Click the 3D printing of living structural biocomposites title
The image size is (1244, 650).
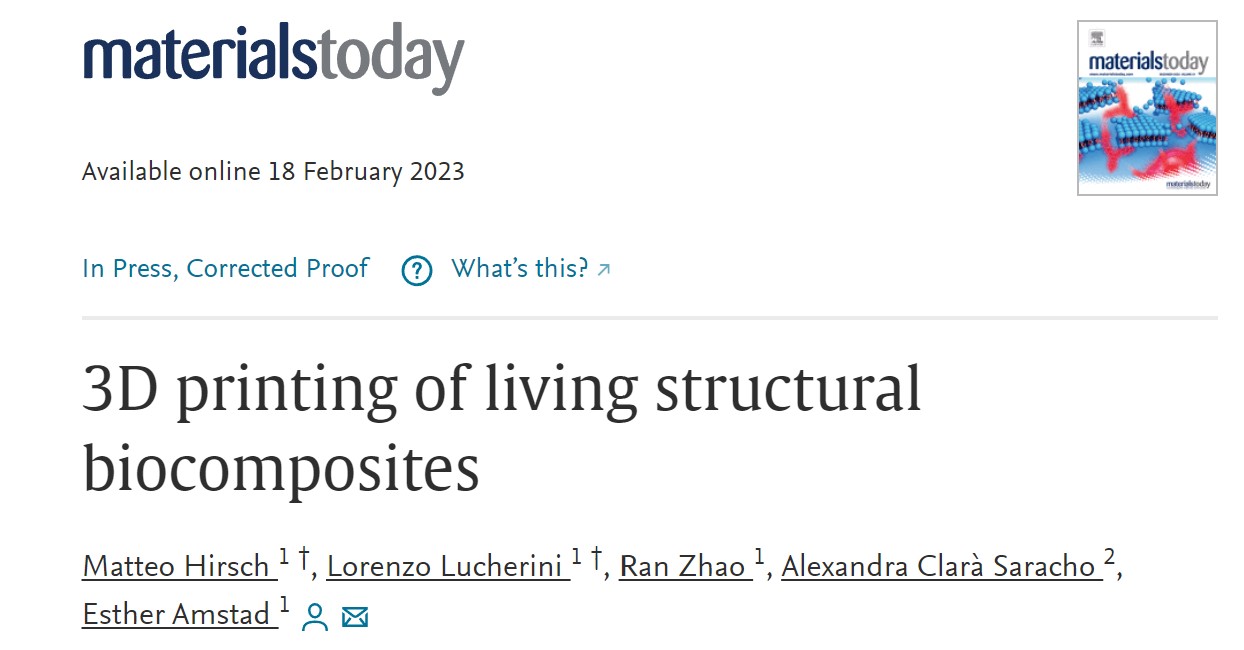tap(501, 428)
